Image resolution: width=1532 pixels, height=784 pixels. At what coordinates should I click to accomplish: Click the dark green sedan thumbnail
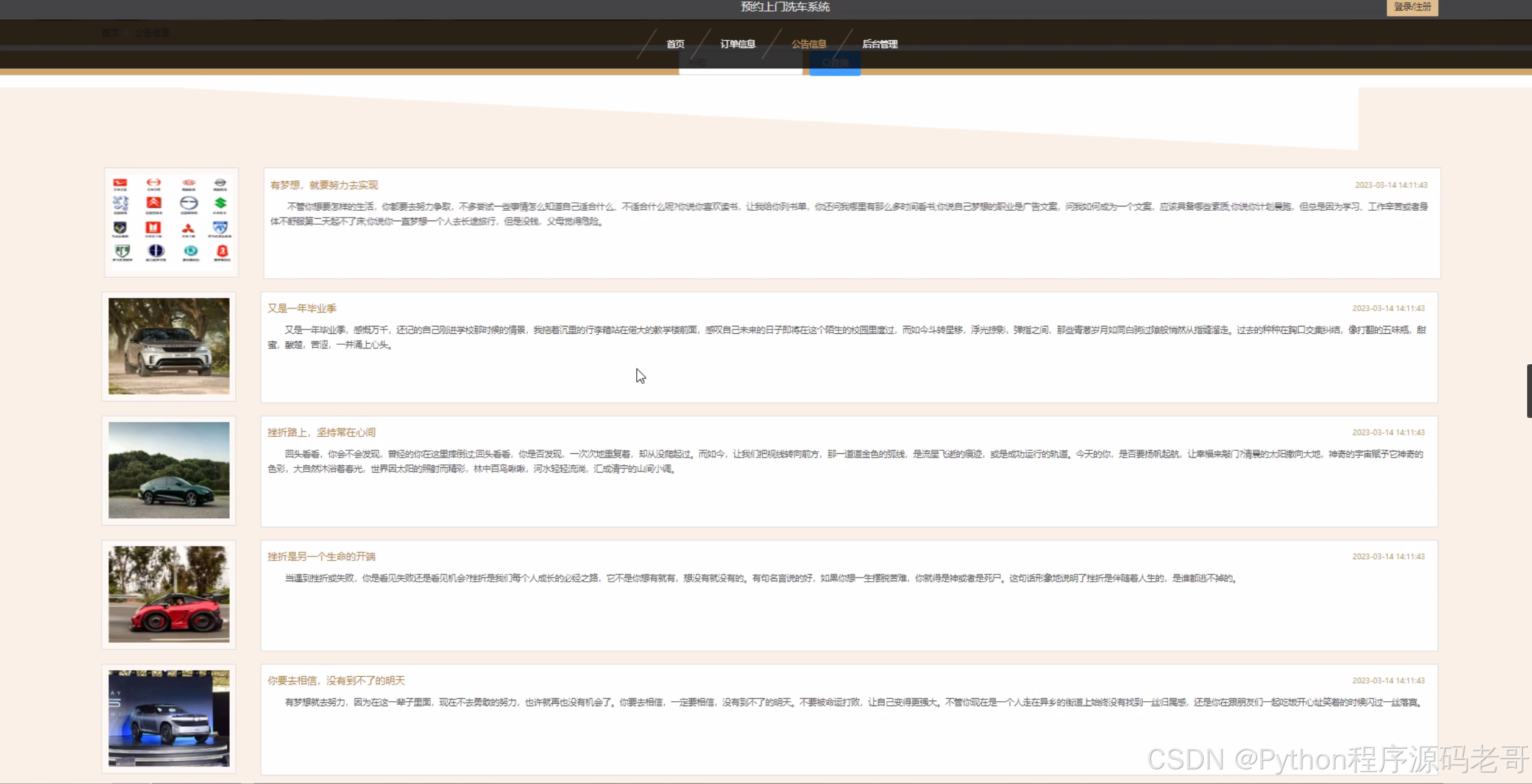click(169, 470)
